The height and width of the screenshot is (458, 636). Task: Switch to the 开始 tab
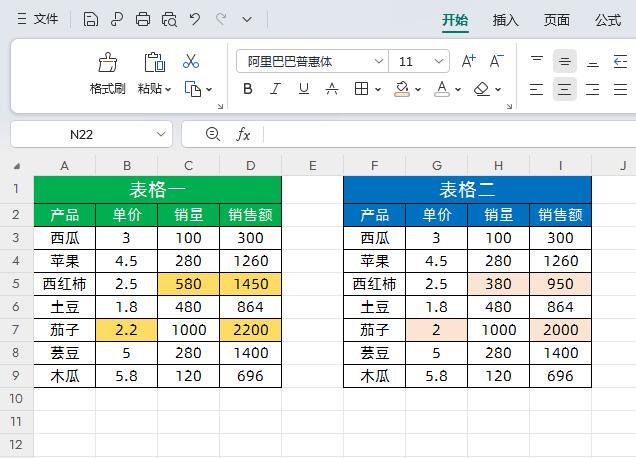pyautogui.click(x=455, y=20)
